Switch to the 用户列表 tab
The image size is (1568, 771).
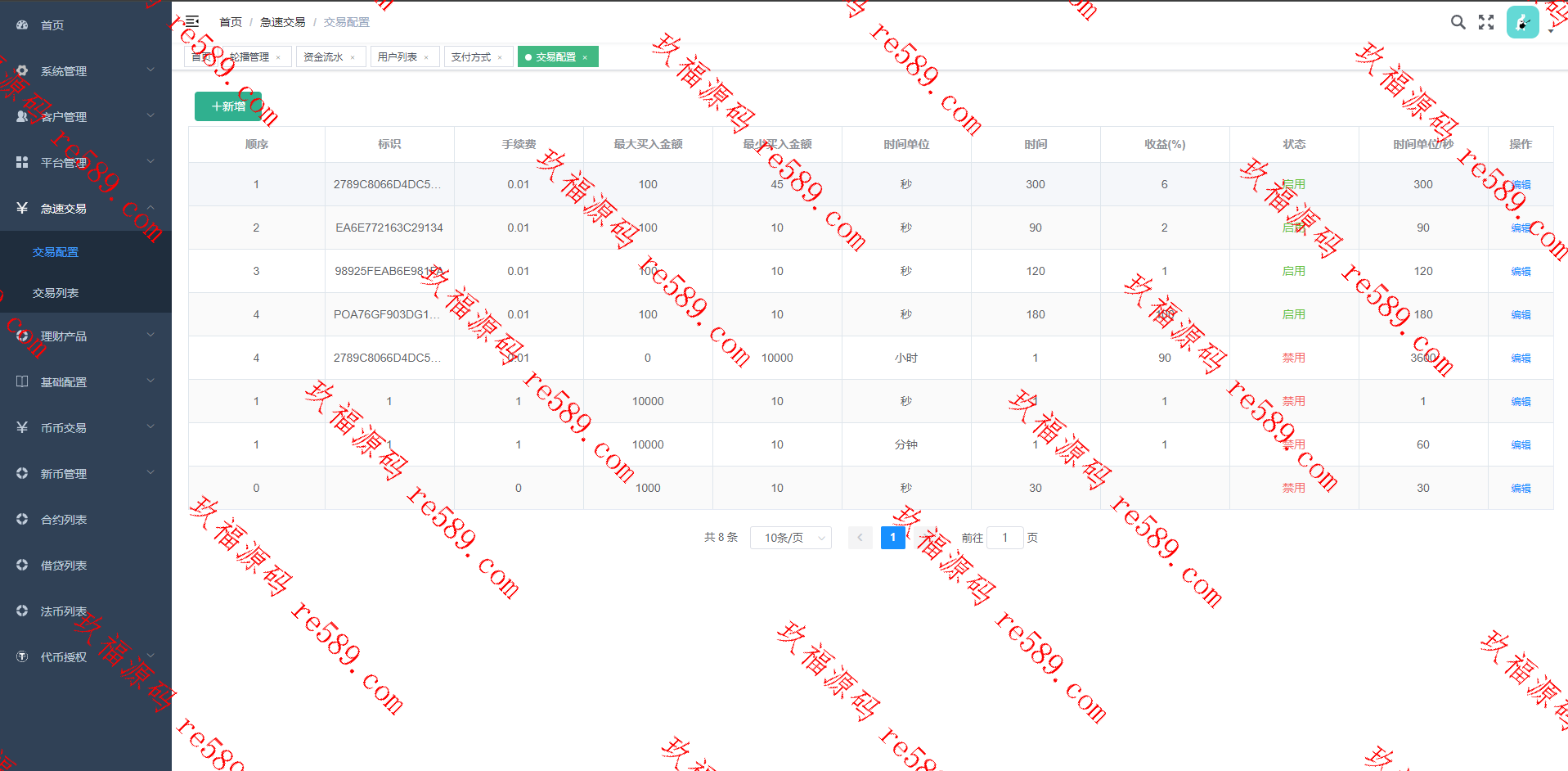tap(398, 57)
